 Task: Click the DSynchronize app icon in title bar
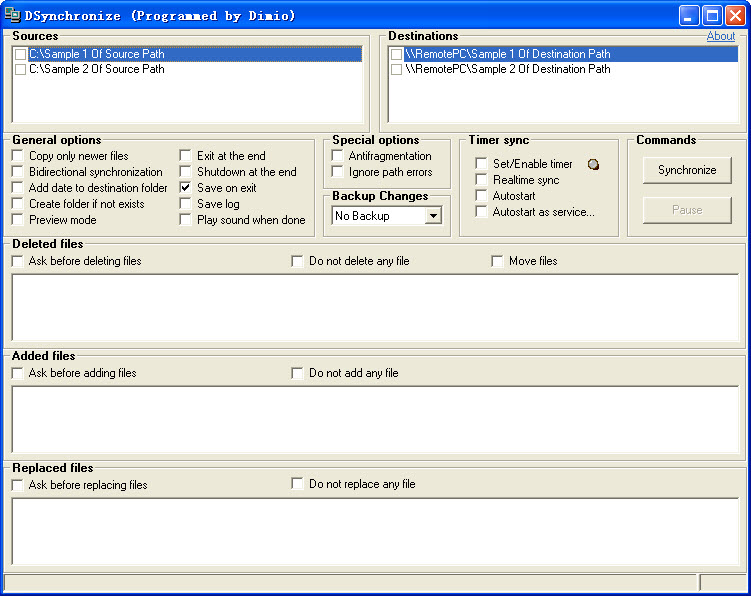click(13, 15)
